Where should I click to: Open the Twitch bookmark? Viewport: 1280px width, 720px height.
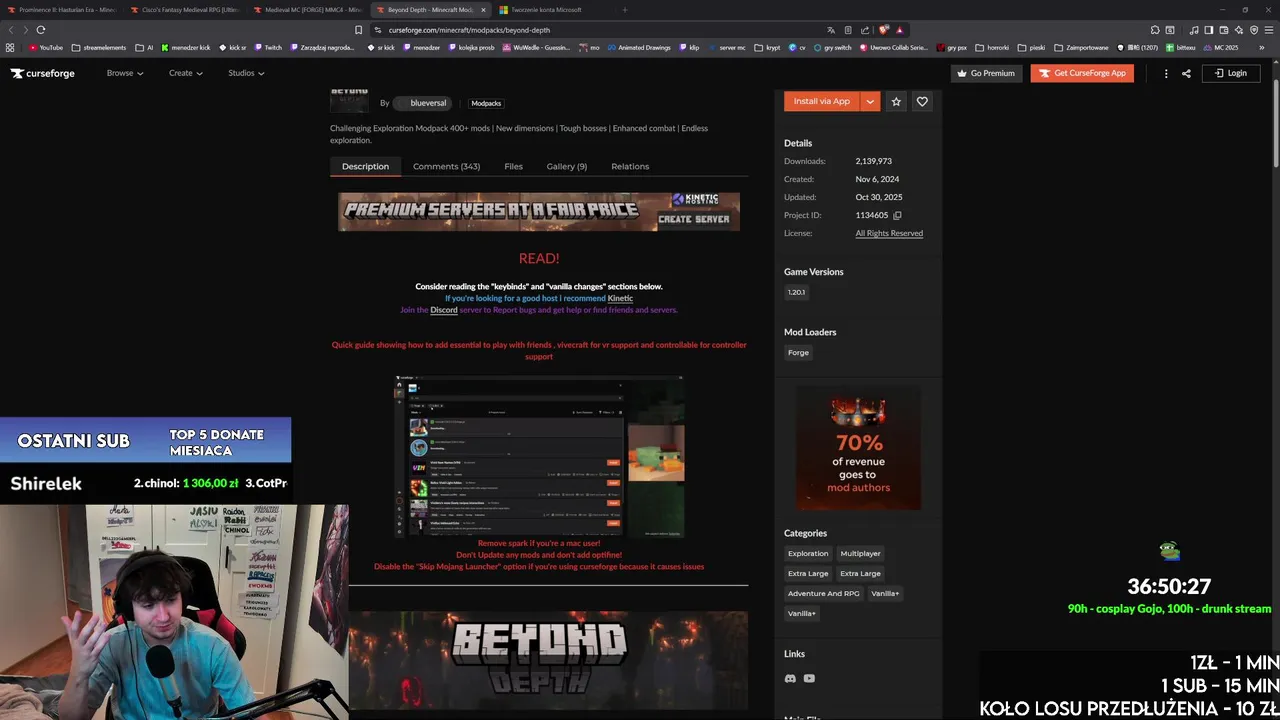tap(268, 47)
